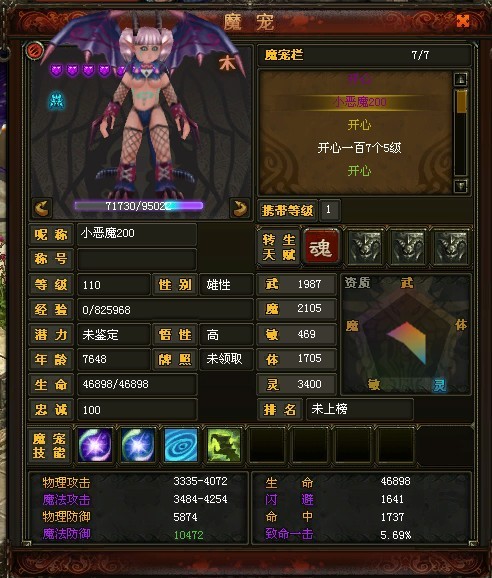Image resolution: width=492 pixels, height=578 pixels.
Task: Show previous pet with left arrow
Action: click(x=42, y=208)
